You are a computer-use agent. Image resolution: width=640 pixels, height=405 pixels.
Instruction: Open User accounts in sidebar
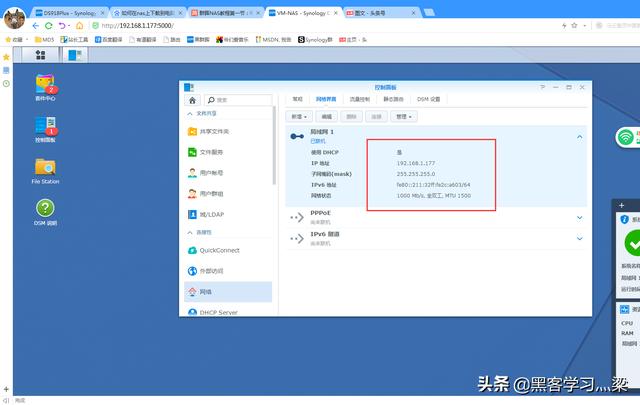pyautogui.click(x=228, y=173)
